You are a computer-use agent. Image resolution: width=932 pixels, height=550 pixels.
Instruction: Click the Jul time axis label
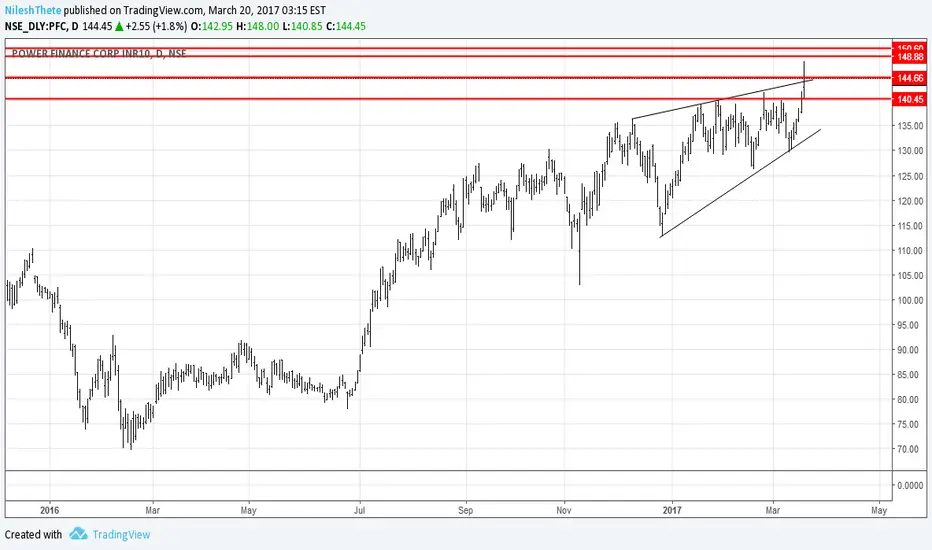click(359, 510)
